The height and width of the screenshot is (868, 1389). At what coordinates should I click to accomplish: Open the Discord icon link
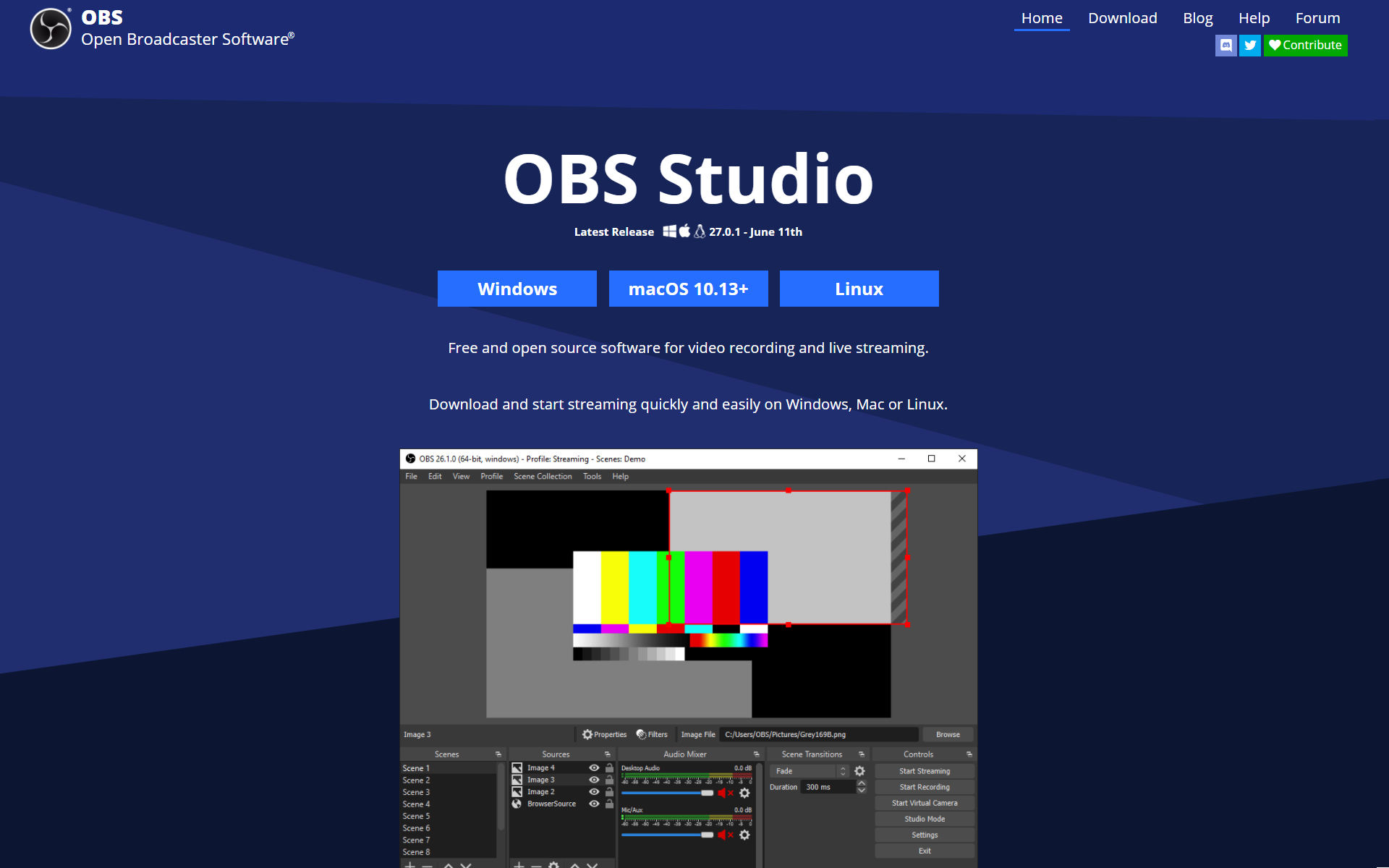tap(1226, 45)
